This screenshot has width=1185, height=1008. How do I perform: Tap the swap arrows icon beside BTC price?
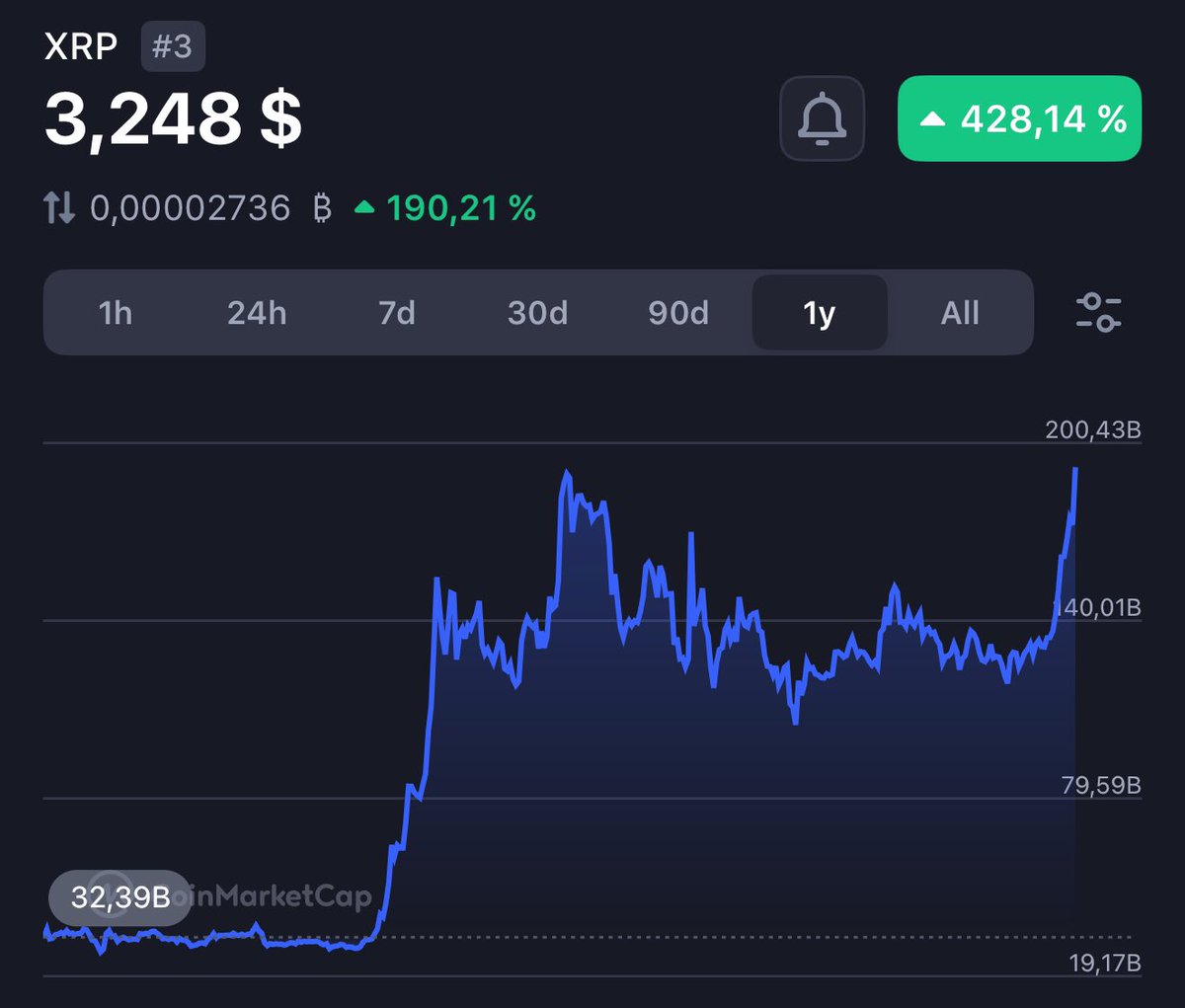[59, 208]
